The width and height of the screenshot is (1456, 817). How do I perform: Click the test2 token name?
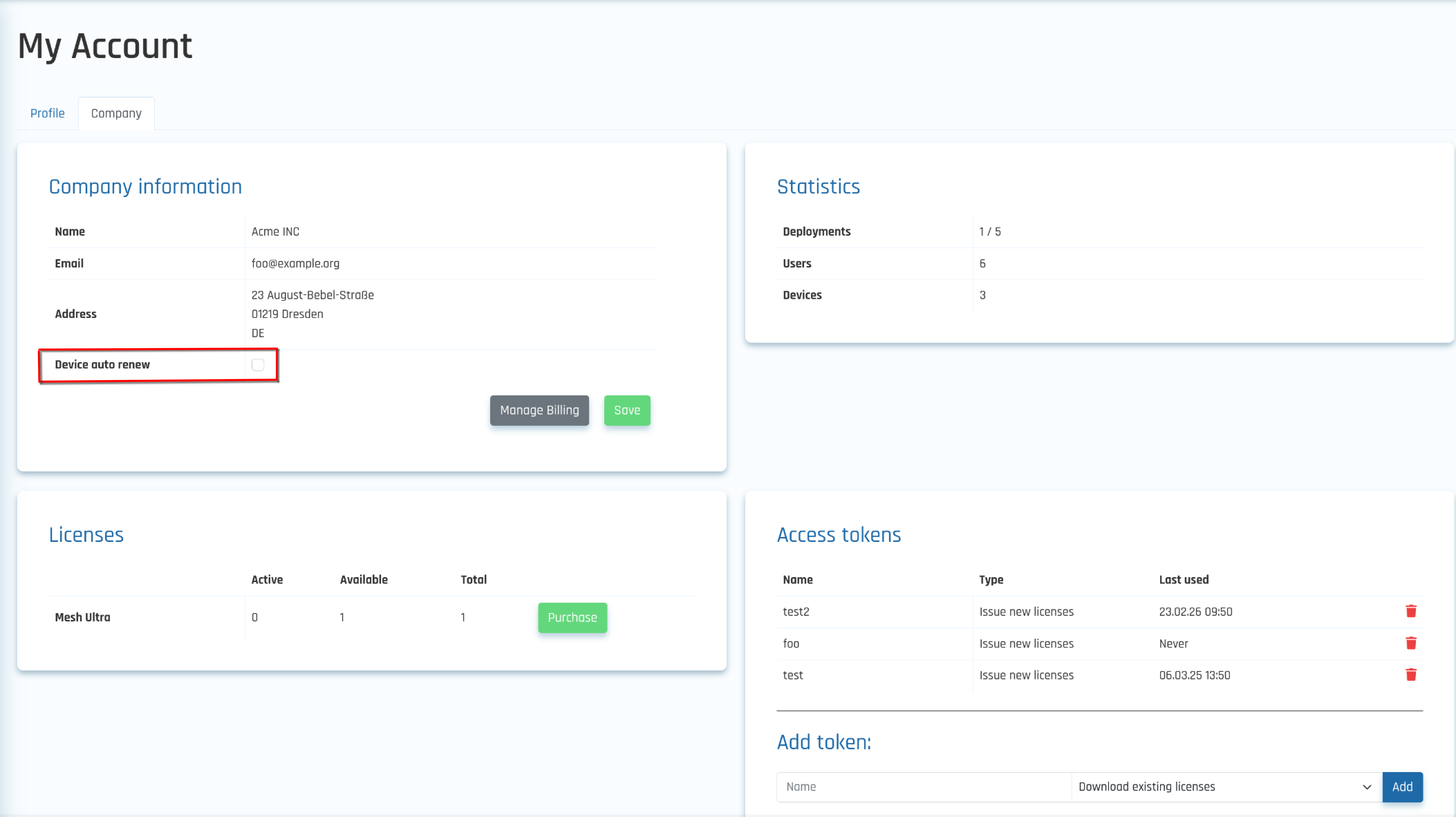click(x=796, y=611)
